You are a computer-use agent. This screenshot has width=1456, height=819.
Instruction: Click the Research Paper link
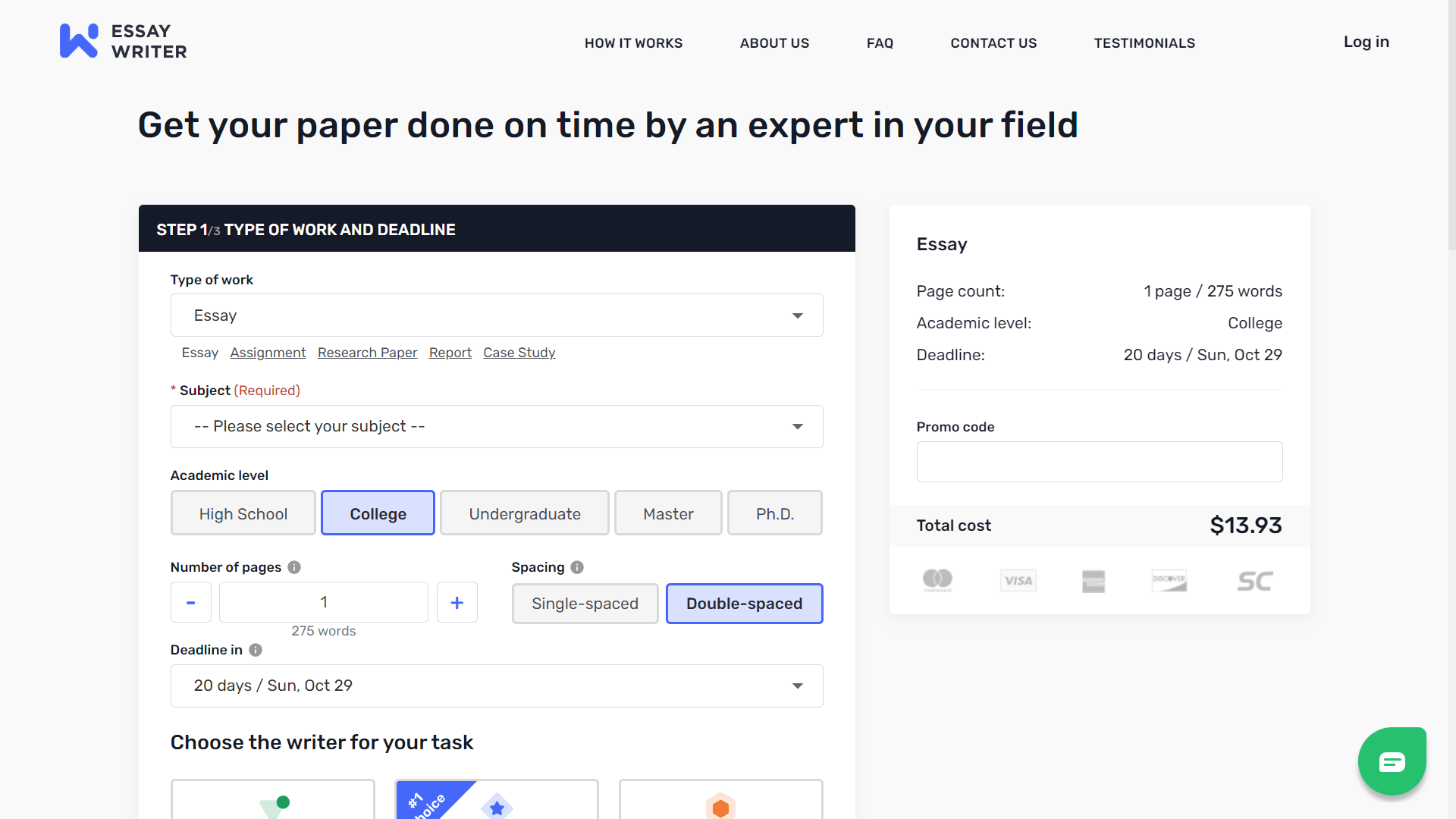pyautogui.click(x=367, y=352)
